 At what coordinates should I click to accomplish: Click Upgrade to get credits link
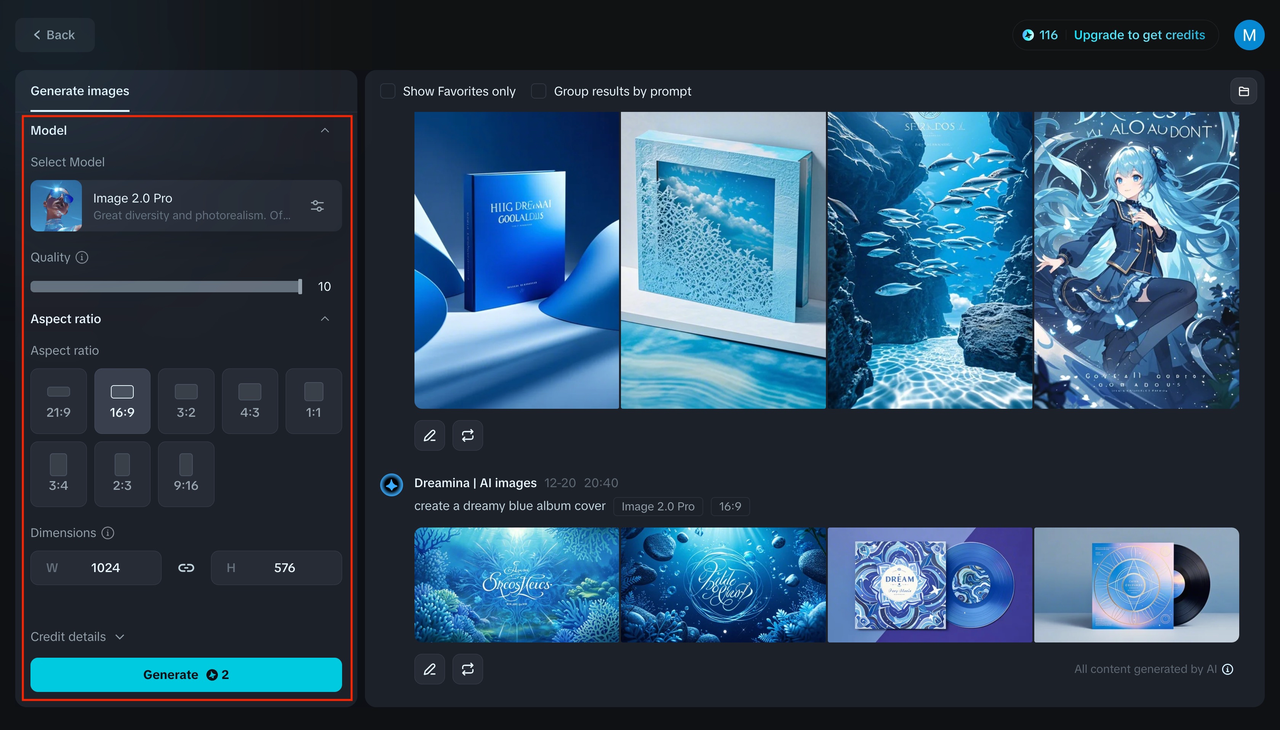(1139, 35)
